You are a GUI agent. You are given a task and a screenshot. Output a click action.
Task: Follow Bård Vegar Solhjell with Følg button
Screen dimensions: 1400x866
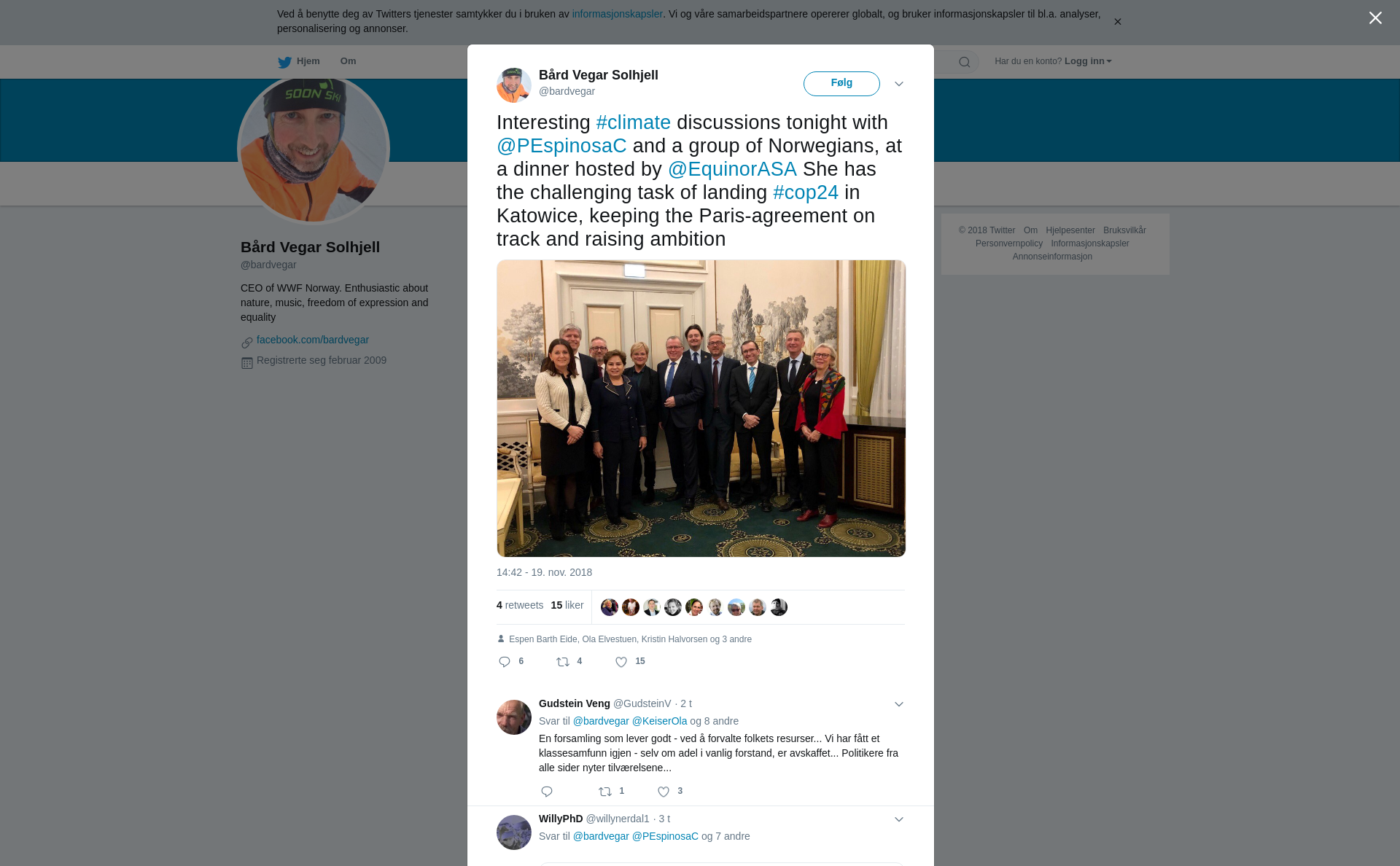[841, 84]
